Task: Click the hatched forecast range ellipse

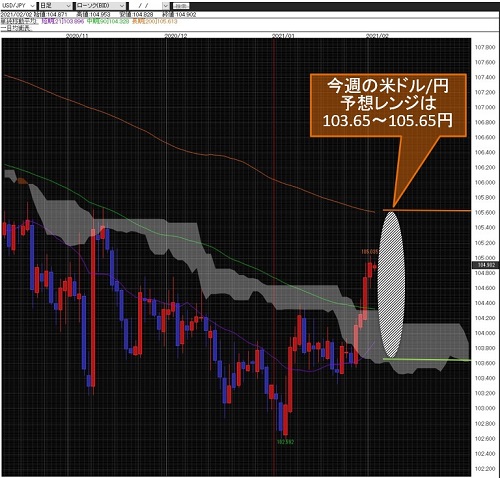Action: pos(391,284)
